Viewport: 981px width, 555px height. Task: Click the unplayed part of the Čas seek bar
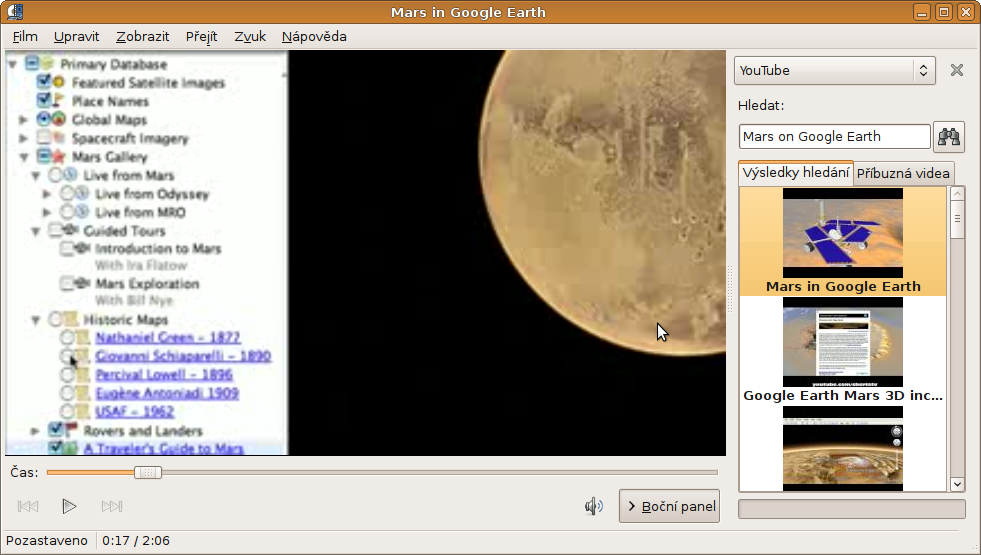pyautogui.click(x=439, y=472)
